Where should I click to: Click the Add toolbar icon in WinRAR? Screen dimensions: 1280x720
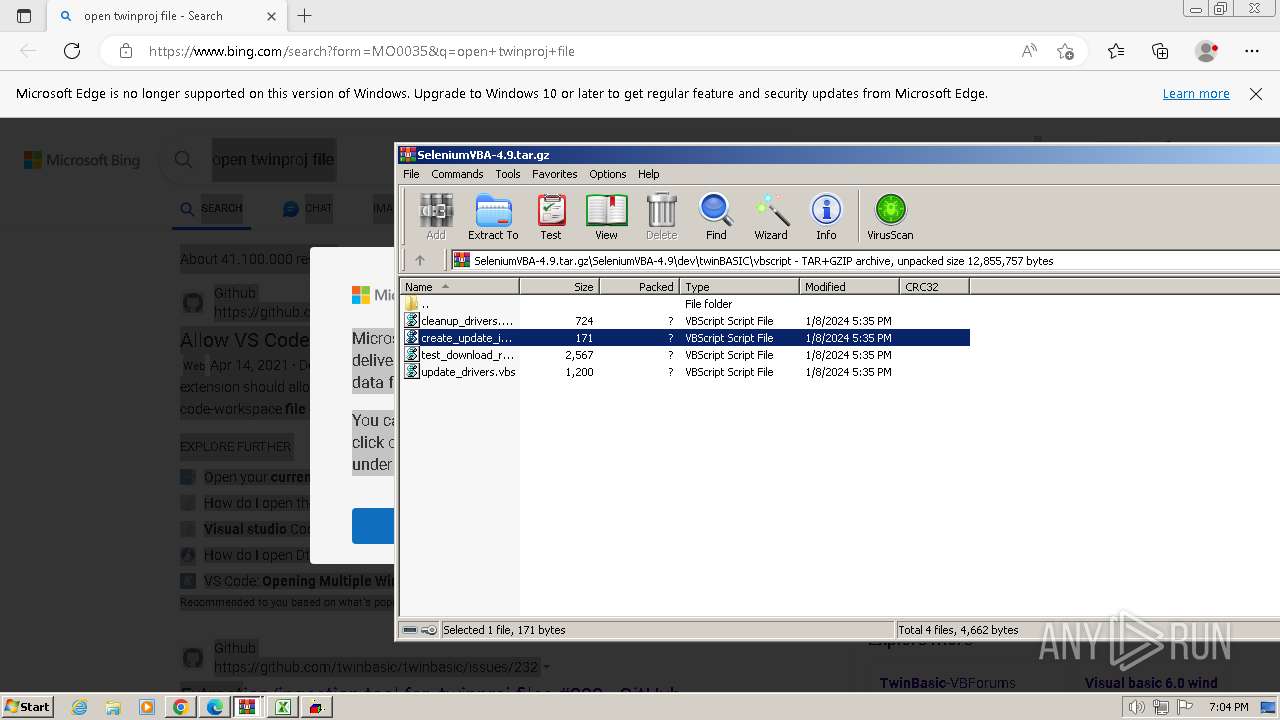pyautogui.click(x=436, y=217)
